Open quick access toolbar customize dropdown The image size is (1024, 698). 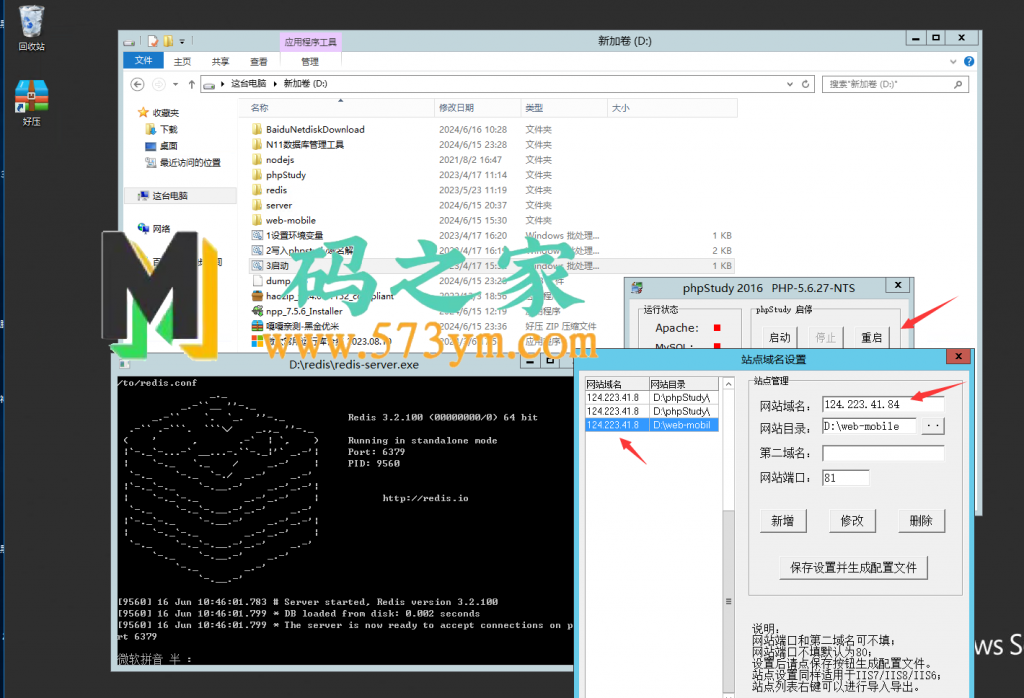point(182,41)
